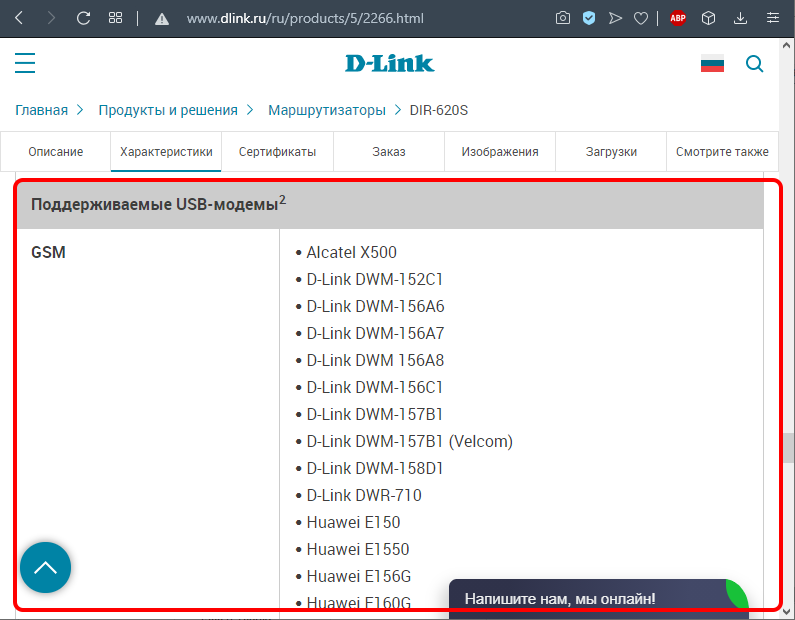This screenshot has height=620, width=795.
Task: Open site search magnifier
Action: point(754,63)
